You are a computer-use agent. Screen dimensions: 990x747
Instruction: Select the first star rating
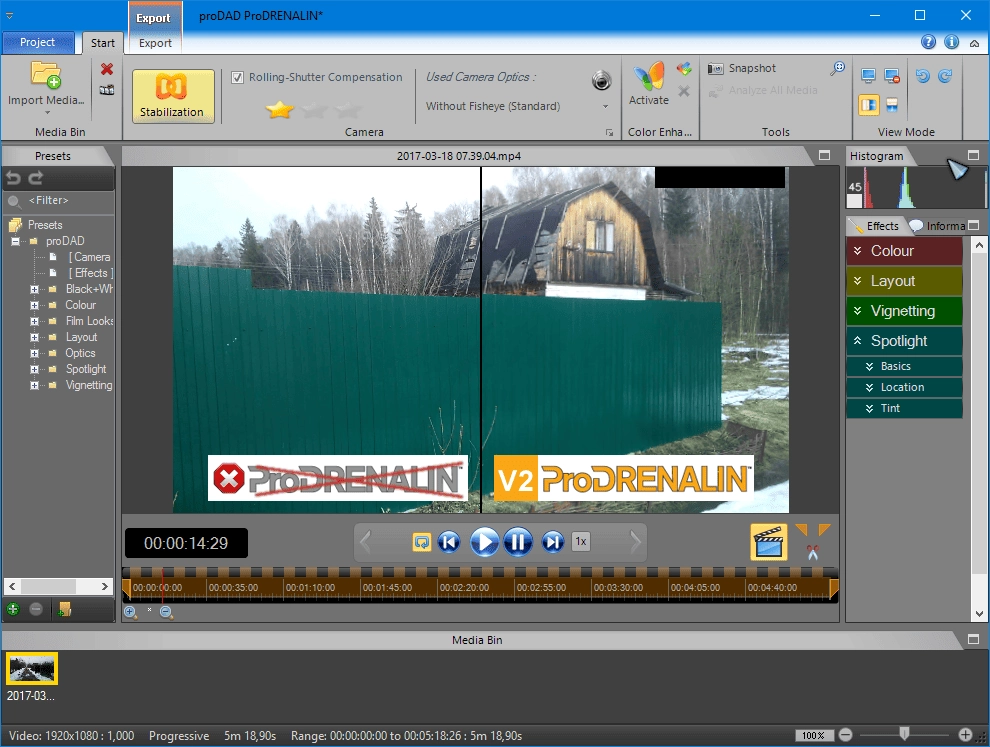pyautogui.click(x=279, y=110)
